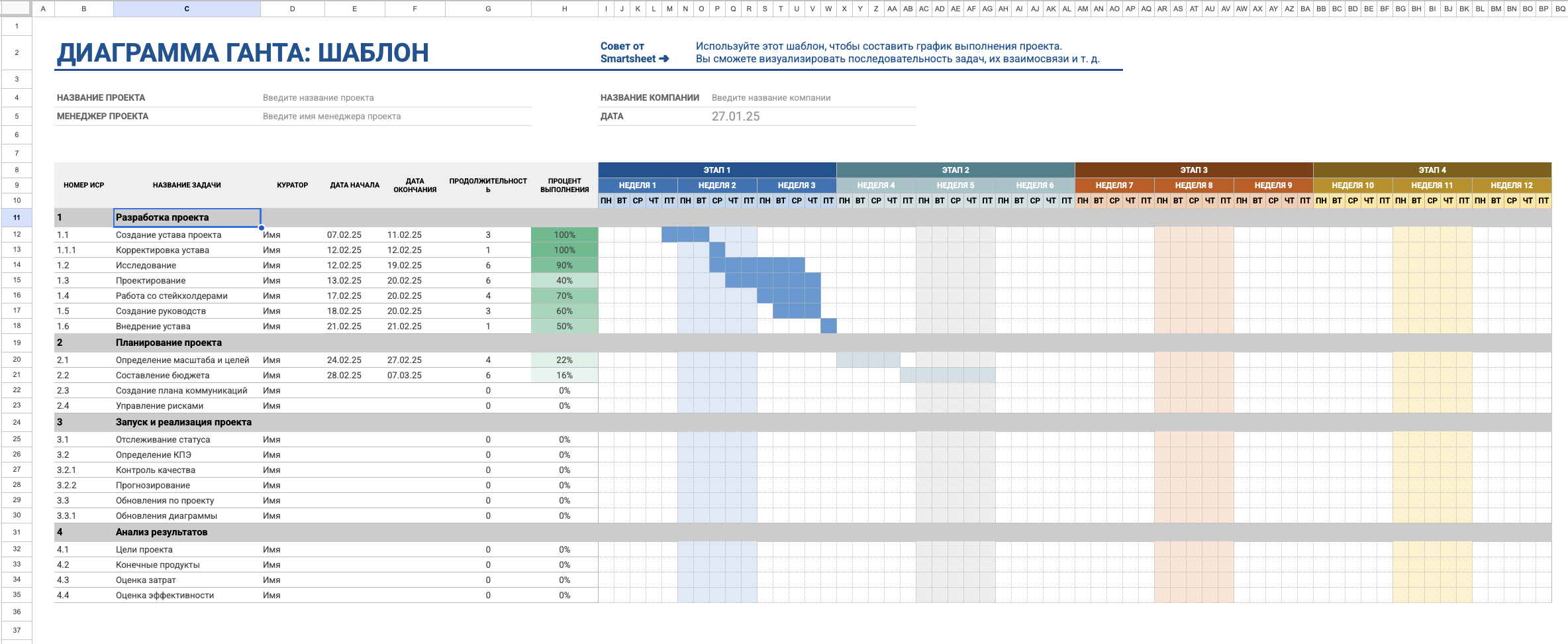1568x644 pixels.
Task: Select the column C header
Action: pyautogui.click(x=187, y=9)
